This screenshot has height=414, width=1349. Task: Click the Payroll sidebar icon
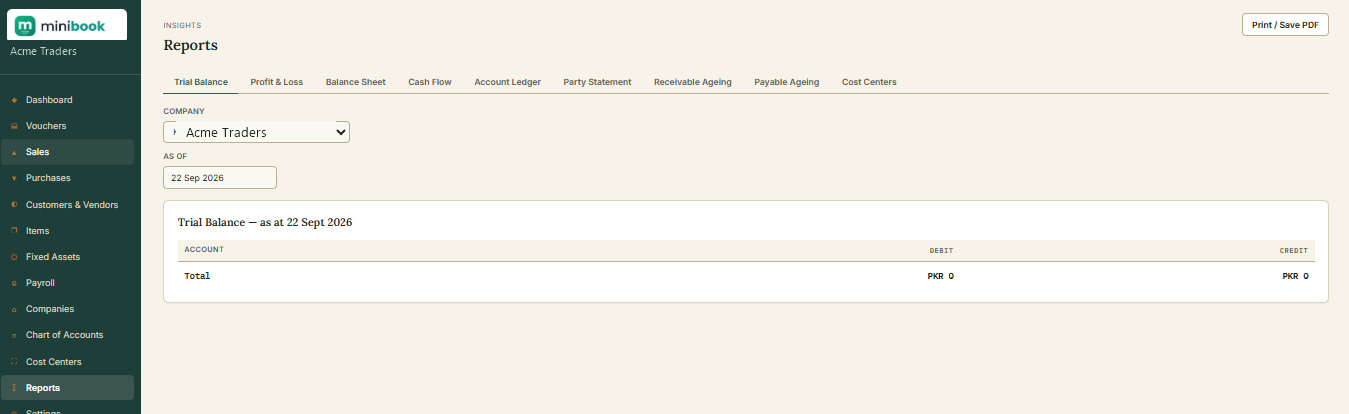point(14,283)
